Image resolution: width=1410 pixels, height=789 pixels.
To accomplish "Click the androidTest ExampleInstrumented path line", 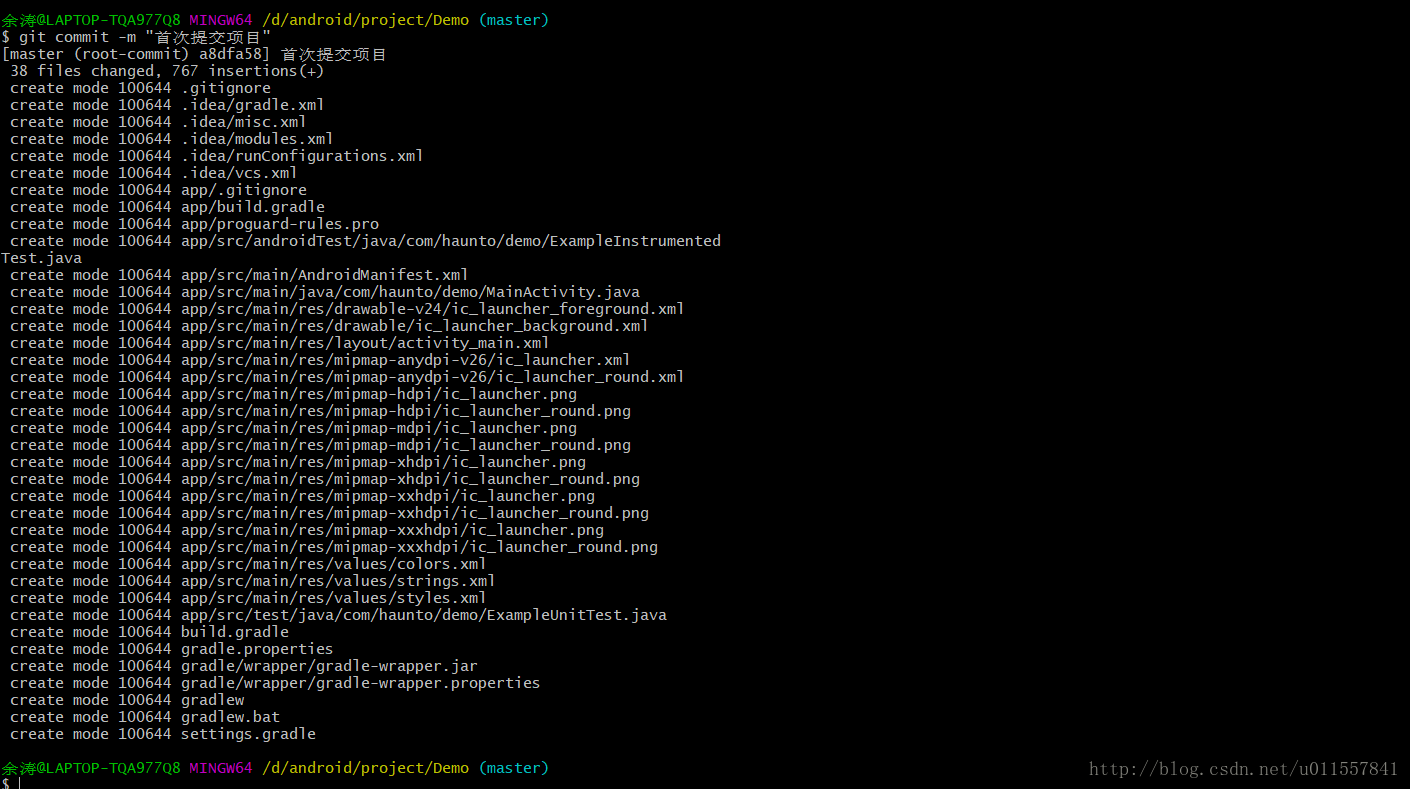I will pos(365,241).
